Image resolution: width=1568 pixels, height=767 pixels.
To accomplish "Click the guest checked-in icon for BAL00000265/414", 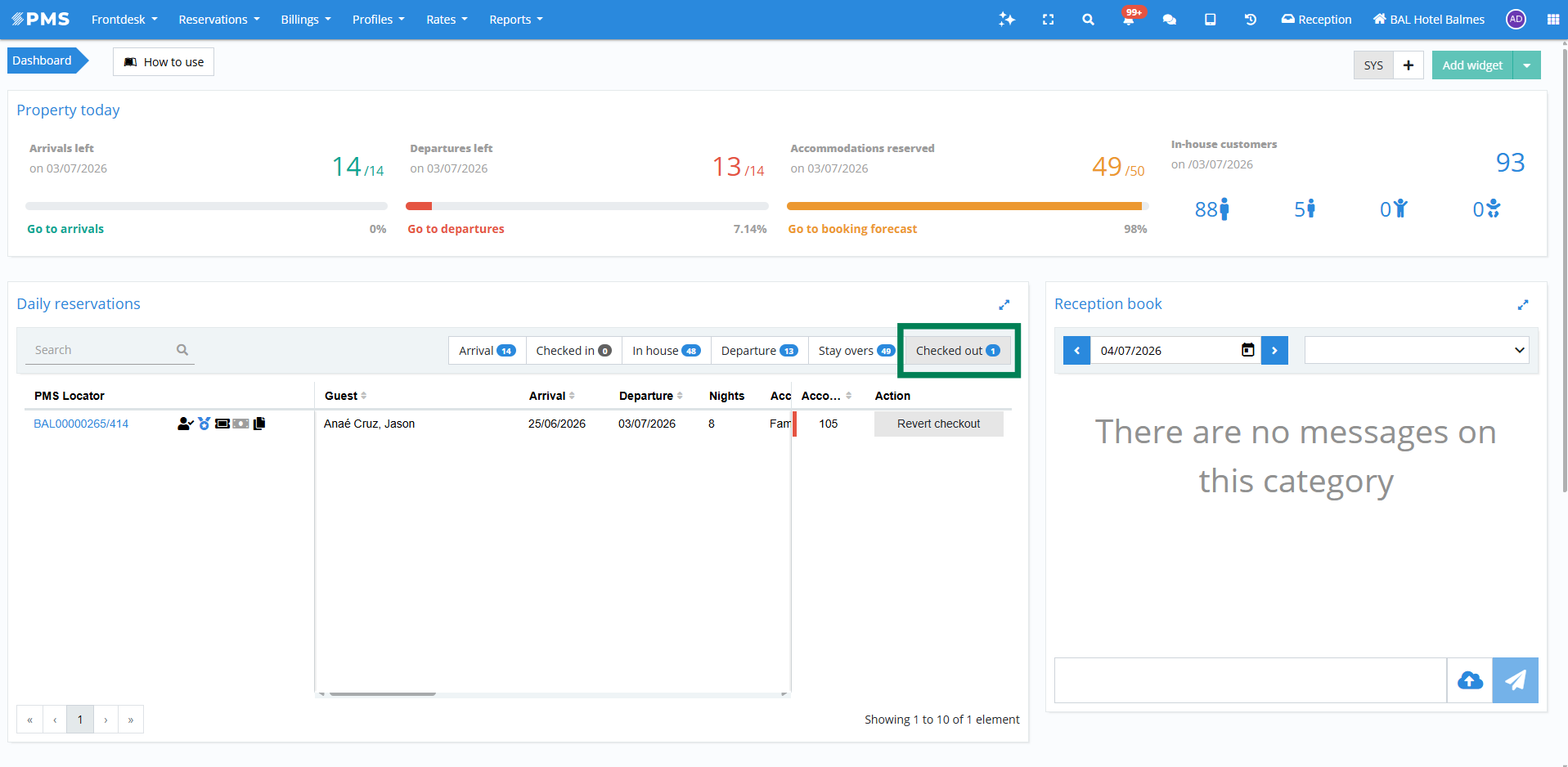I will (186, 424).
